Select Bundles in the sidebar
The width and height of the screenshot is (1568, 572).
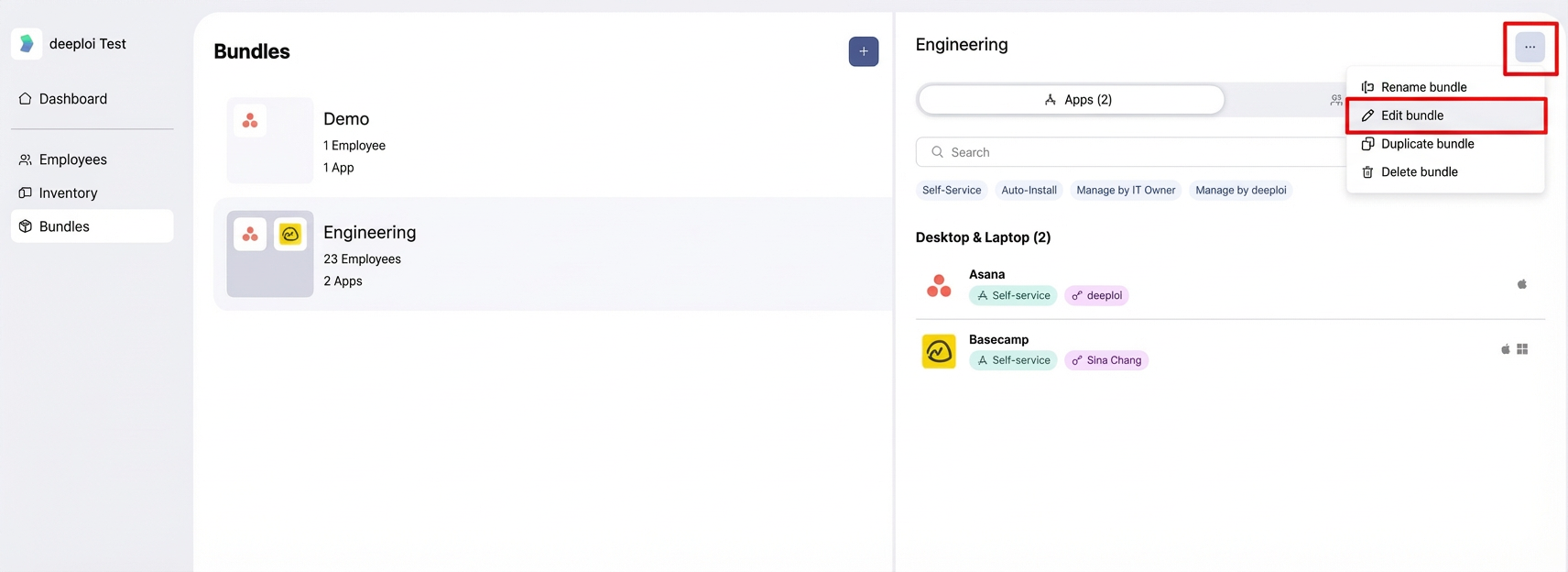pos(92,226)
